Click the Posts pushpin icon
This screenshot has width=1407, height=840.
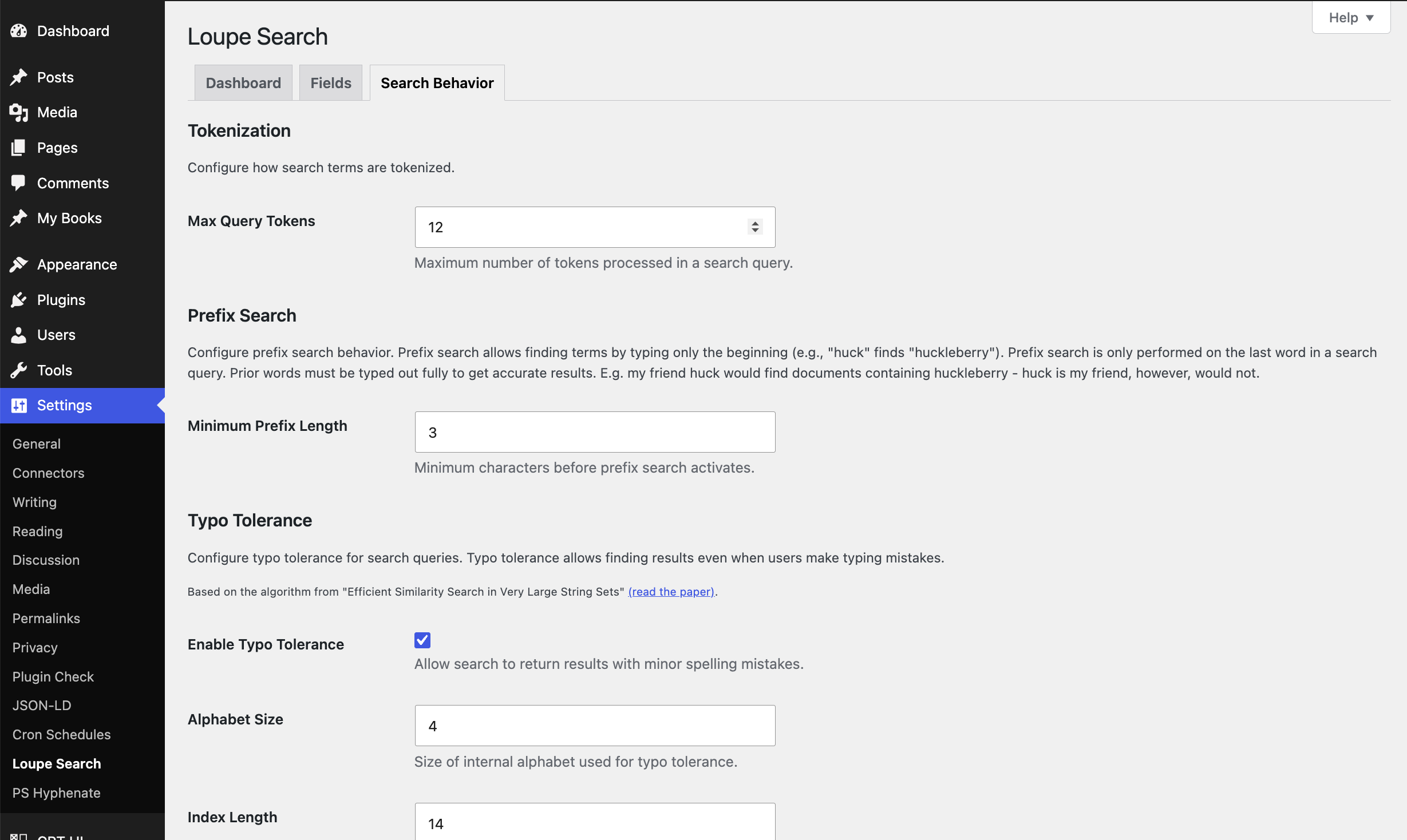19,77
